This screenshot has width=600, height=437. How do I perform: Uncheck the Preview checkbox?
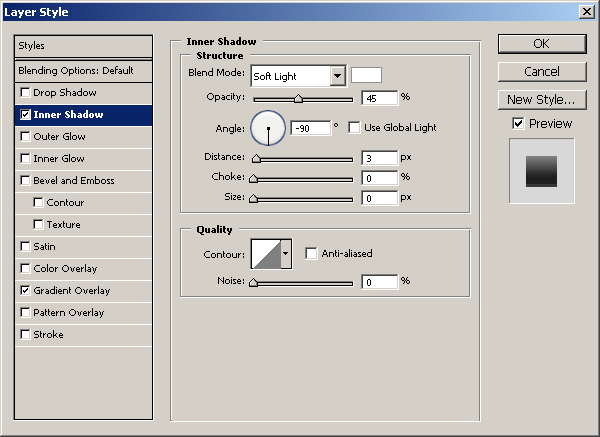(518, 124)
